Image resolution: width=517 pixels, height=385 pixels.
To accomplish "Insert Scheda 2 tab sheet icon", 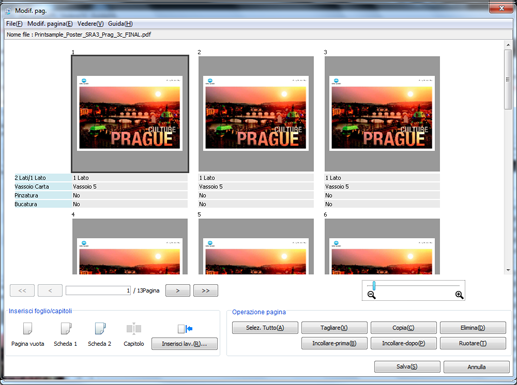I will point(100,328).
